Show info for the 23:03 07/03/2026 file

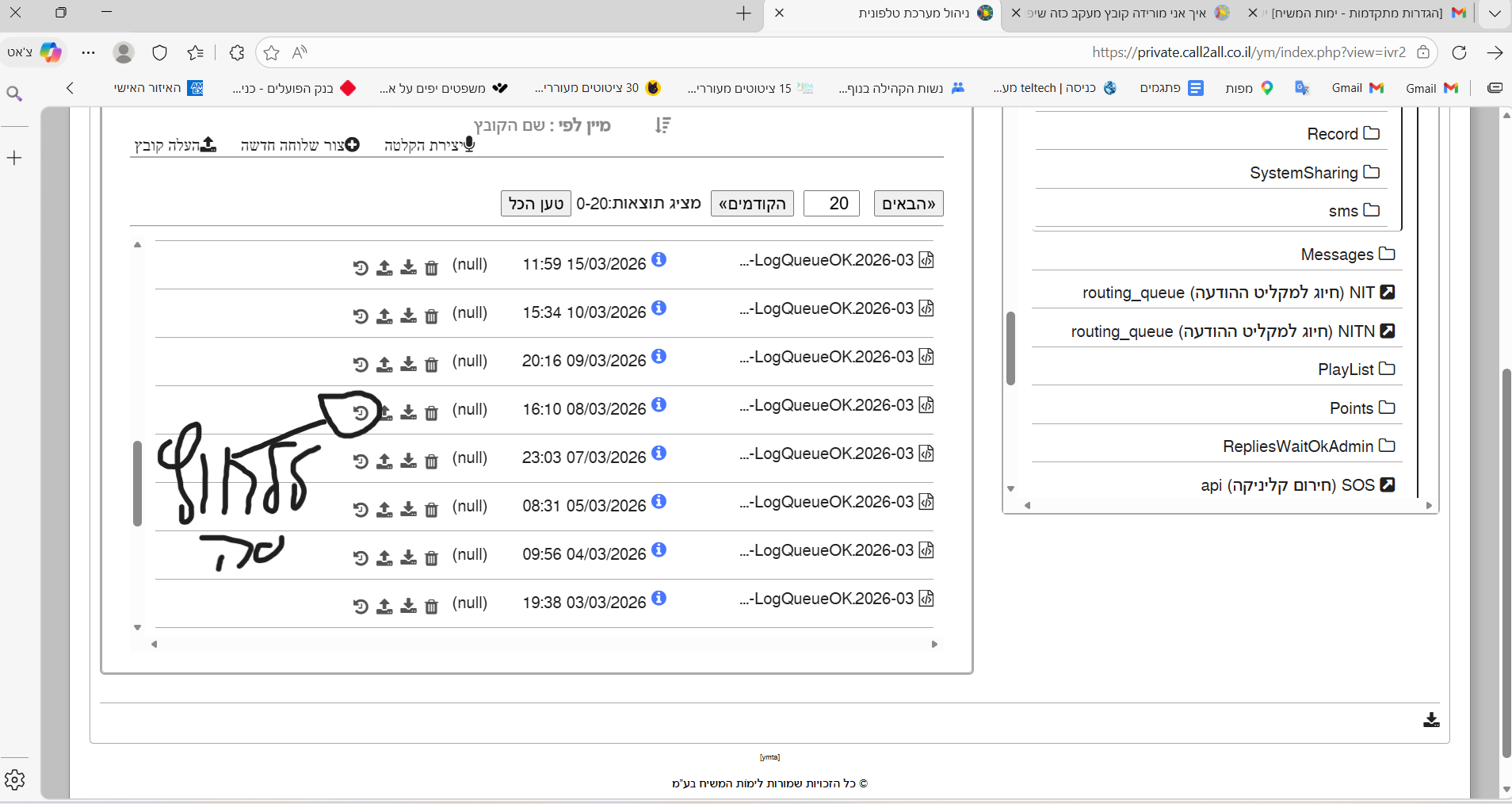pyautogui.click(x=659, y=453)
